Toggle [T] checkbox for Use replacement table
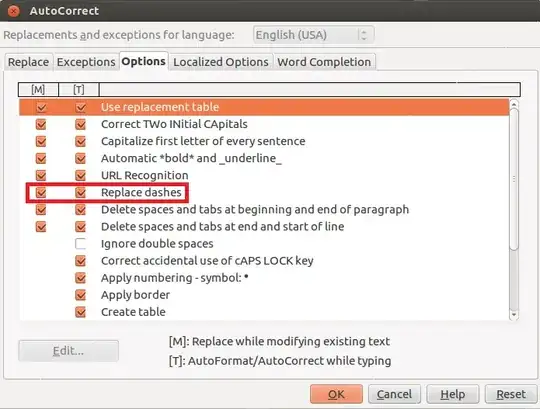The width and height of the screenshot is (540, 409). pyautogui.click(x=81, y=107)
